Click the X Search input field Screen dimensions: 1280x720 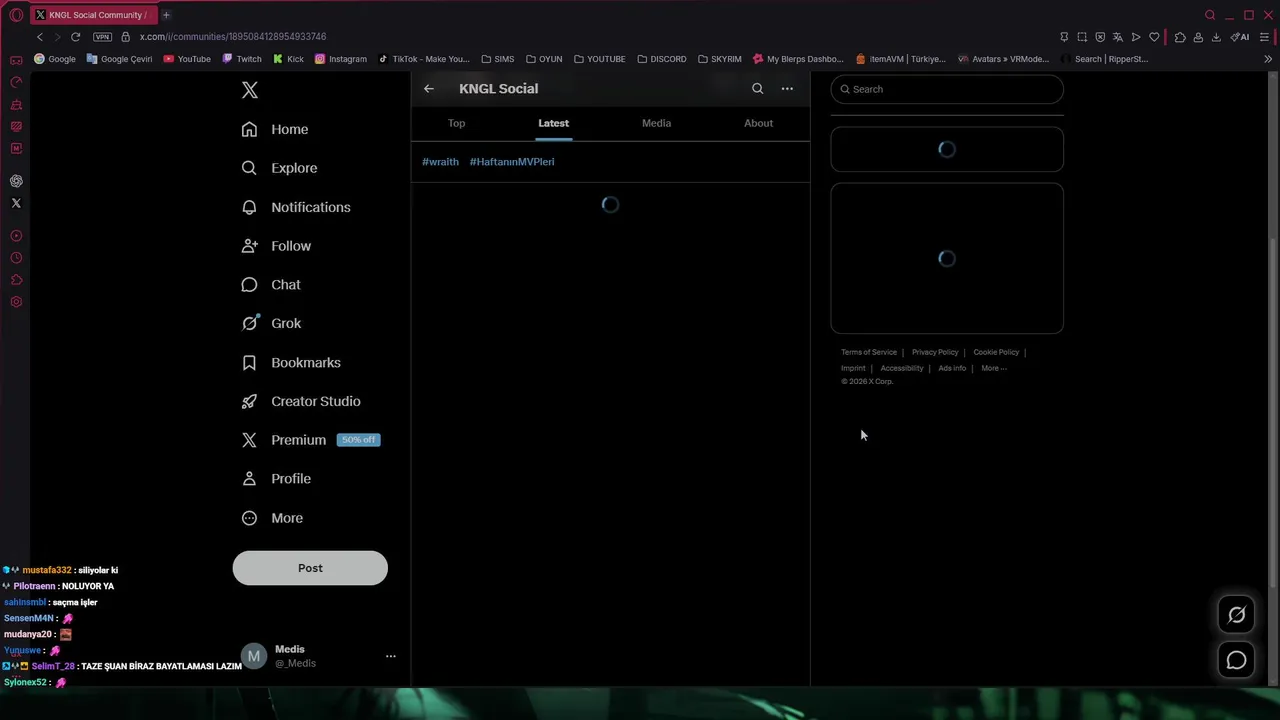947,89
